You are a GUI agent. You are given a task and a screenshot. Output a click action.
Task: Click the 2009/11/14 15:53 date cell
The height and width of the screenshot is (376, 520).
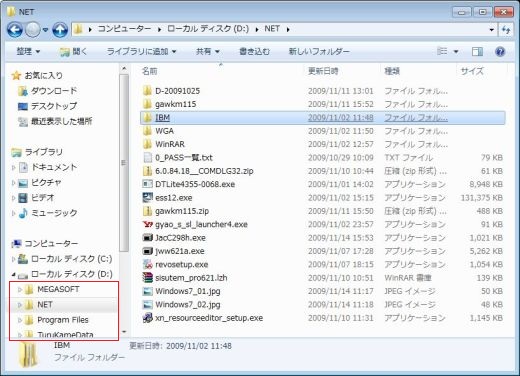(x=340, y=238)
